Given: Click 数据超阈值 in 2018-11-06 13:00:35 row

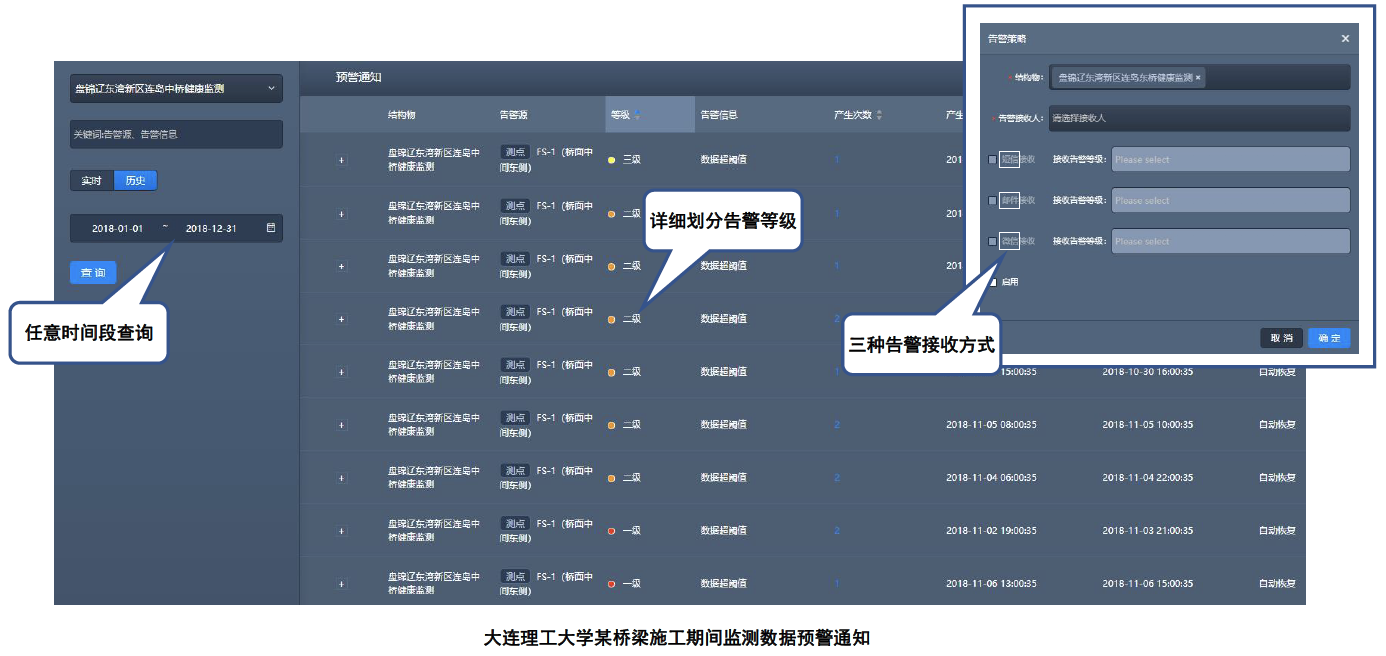Looking at the screenshot, I should click(724, 584).
